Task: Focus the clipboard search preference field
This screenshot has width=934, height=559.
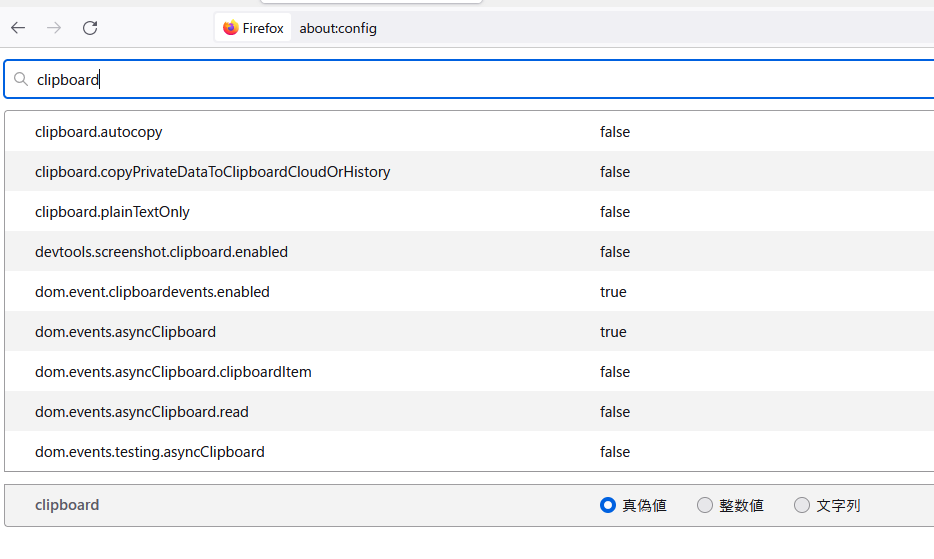Action: [471, 79]
